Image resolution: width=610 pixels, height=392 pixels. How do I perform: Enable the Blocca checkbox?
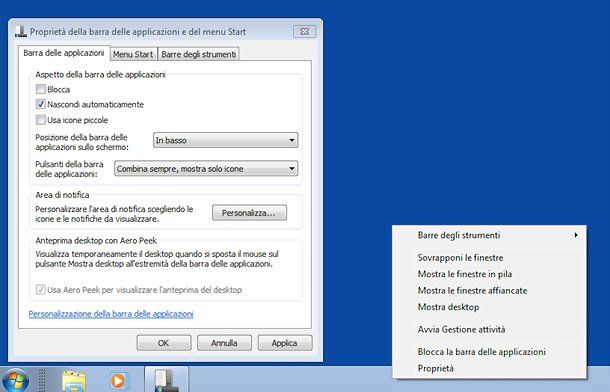tap(40, 89)
